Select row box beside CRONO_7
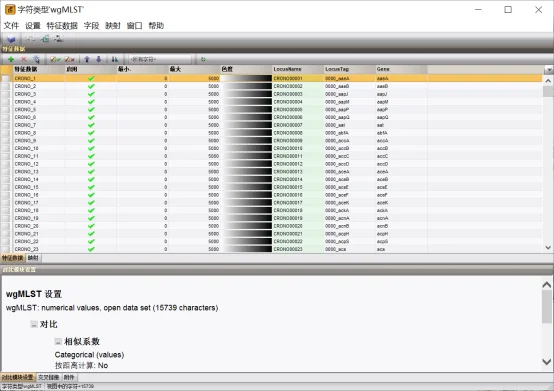The image size is (554, 391). (6, 125)
